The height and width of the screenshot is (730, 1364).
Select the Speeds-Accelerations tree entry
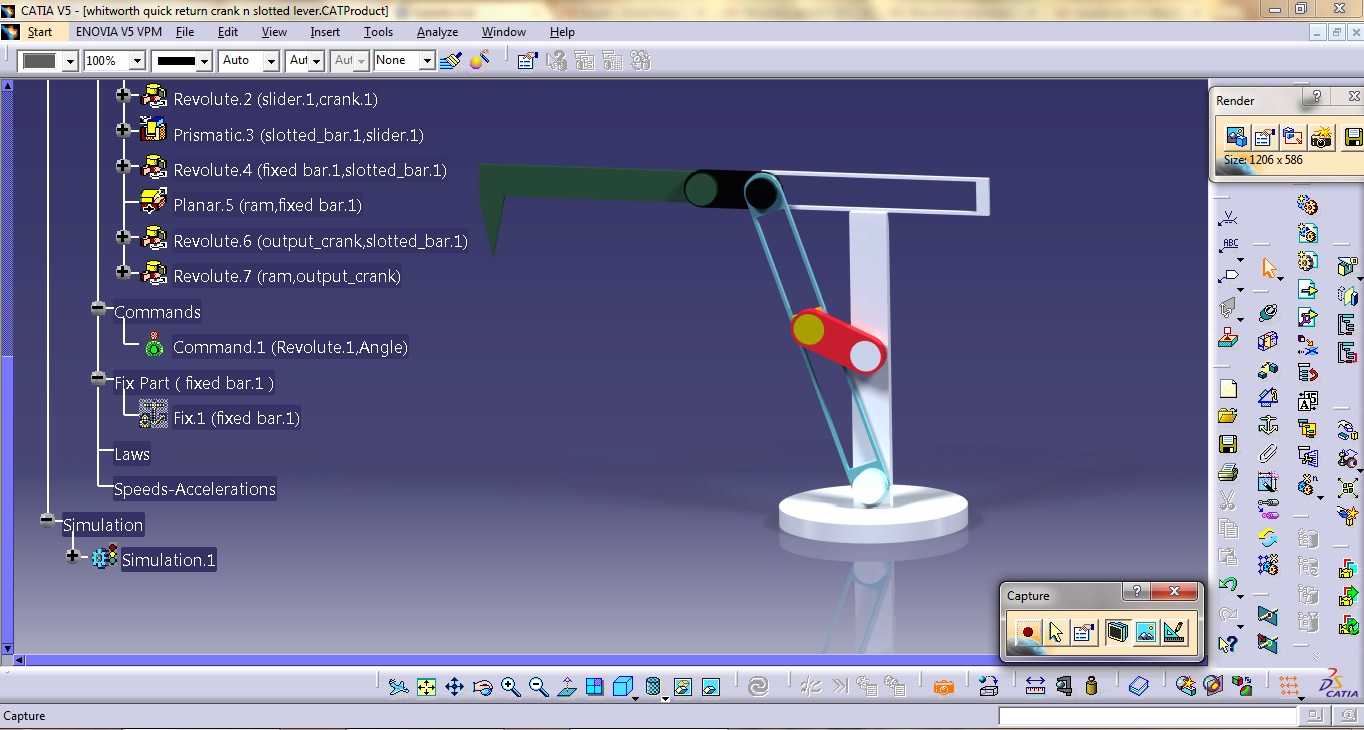coord(195,489)
